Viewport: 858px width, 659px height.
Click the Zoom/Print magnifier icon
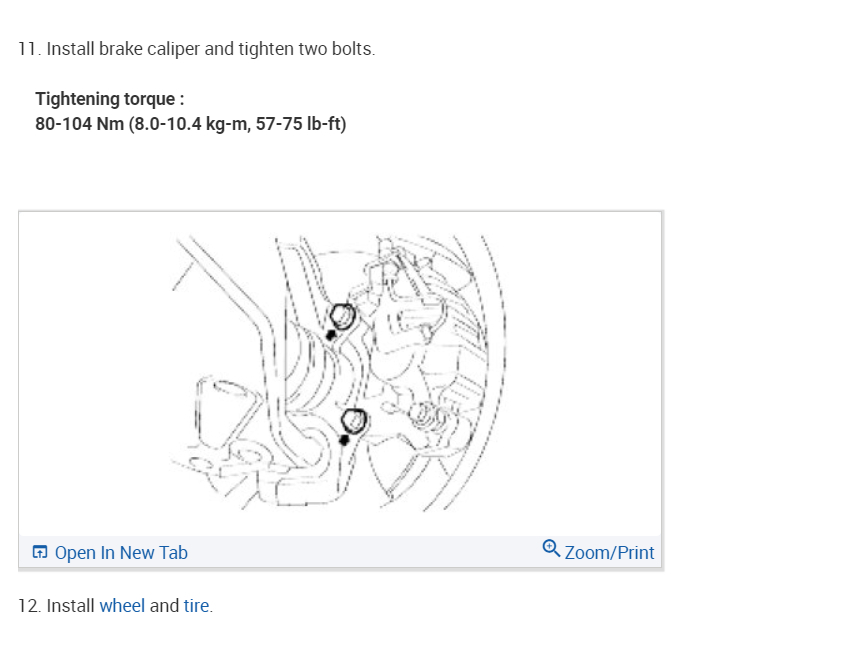tap(551, 549)
